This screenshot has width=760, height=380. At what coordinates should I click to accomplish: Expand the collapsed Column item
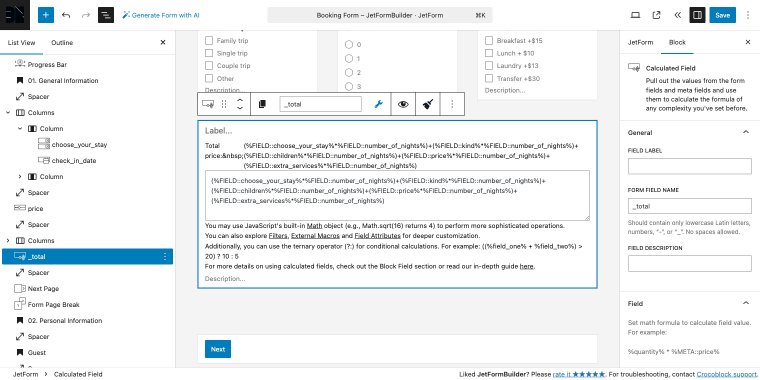tap(20, 176)
